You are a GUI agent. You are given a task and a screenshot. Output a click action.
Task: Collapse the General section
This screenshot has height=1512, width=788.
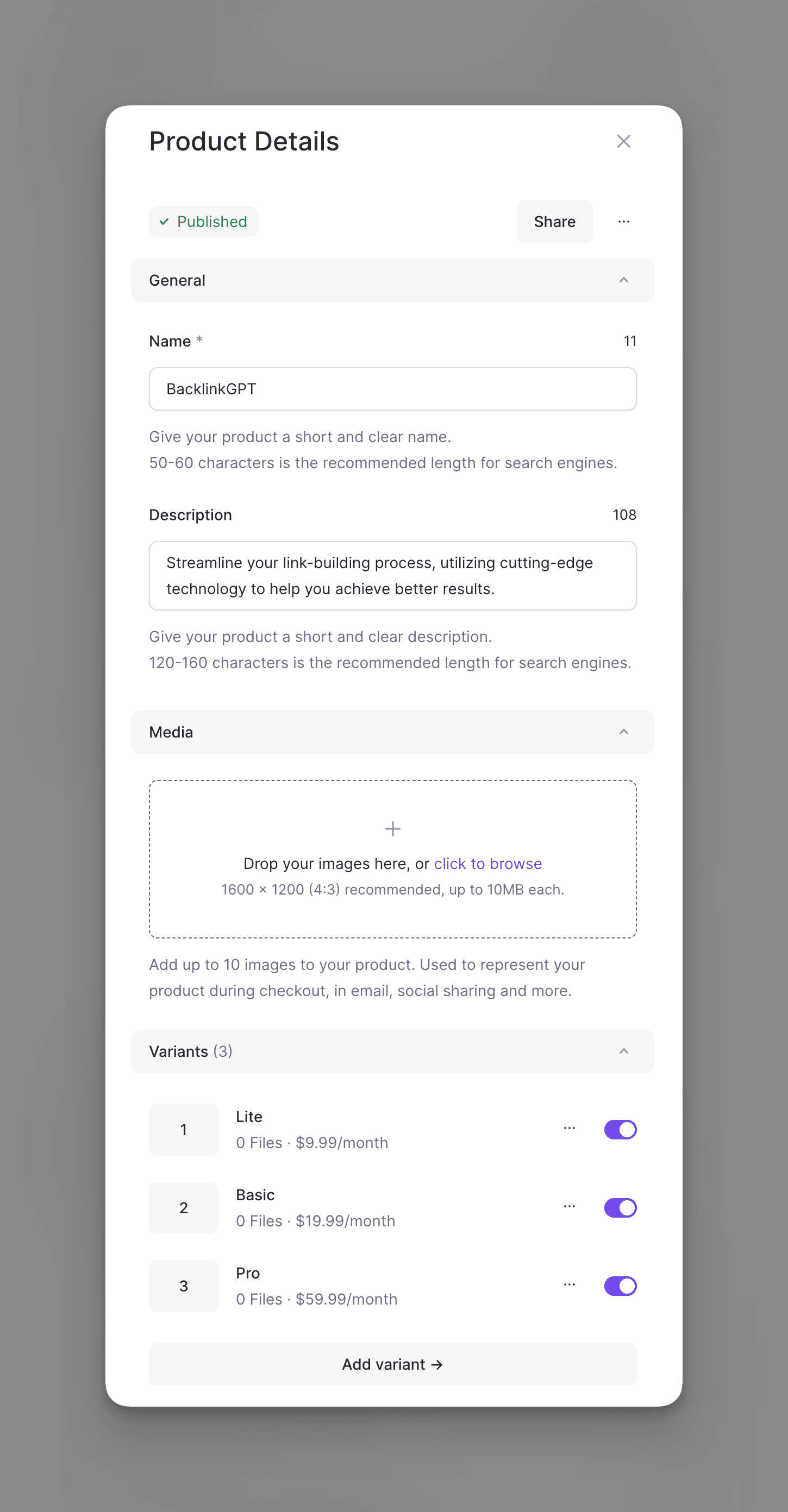(623, 281)
